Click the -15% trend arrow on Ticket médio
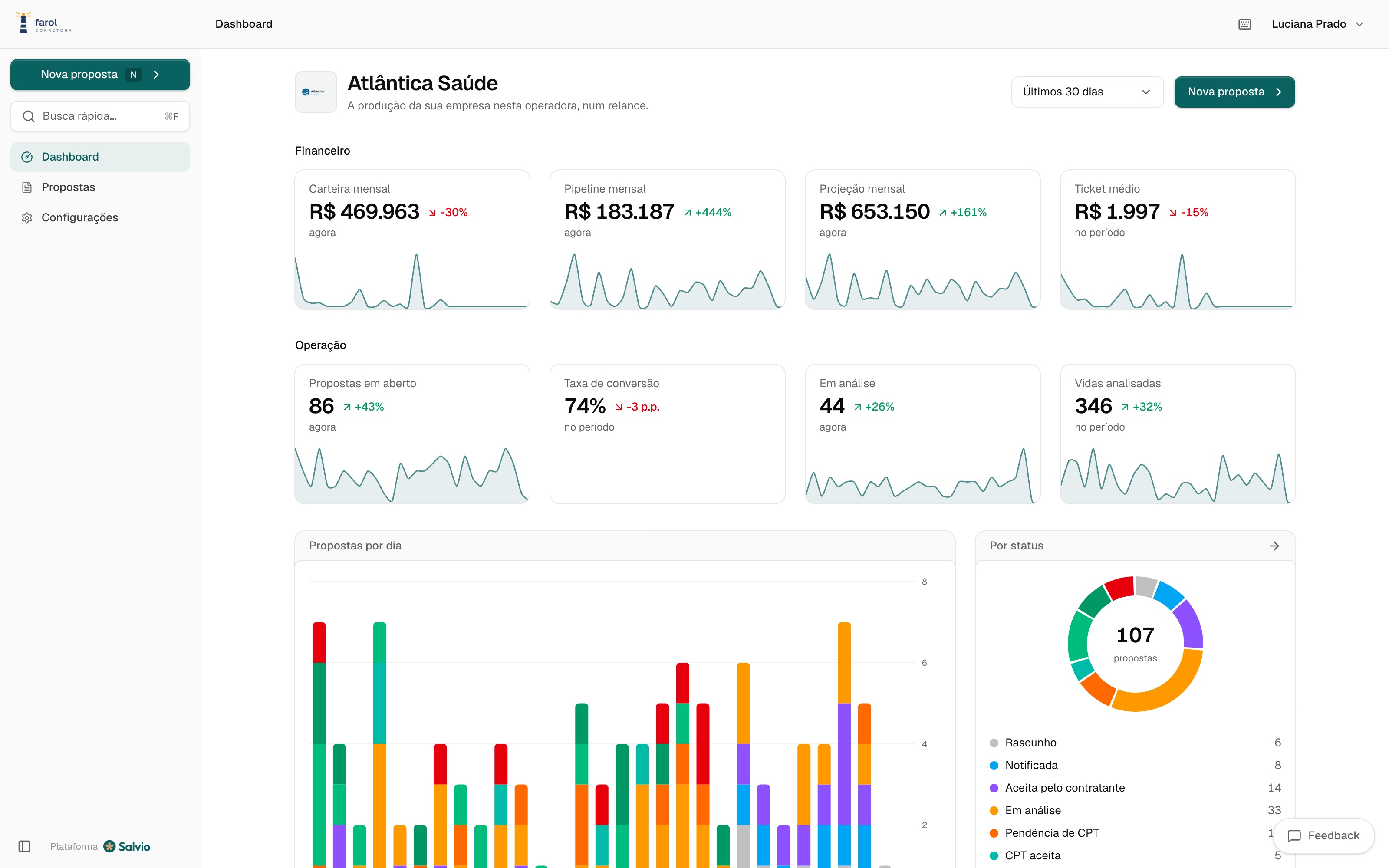This screenshot has width=1389, height=868. point(1172,213)
